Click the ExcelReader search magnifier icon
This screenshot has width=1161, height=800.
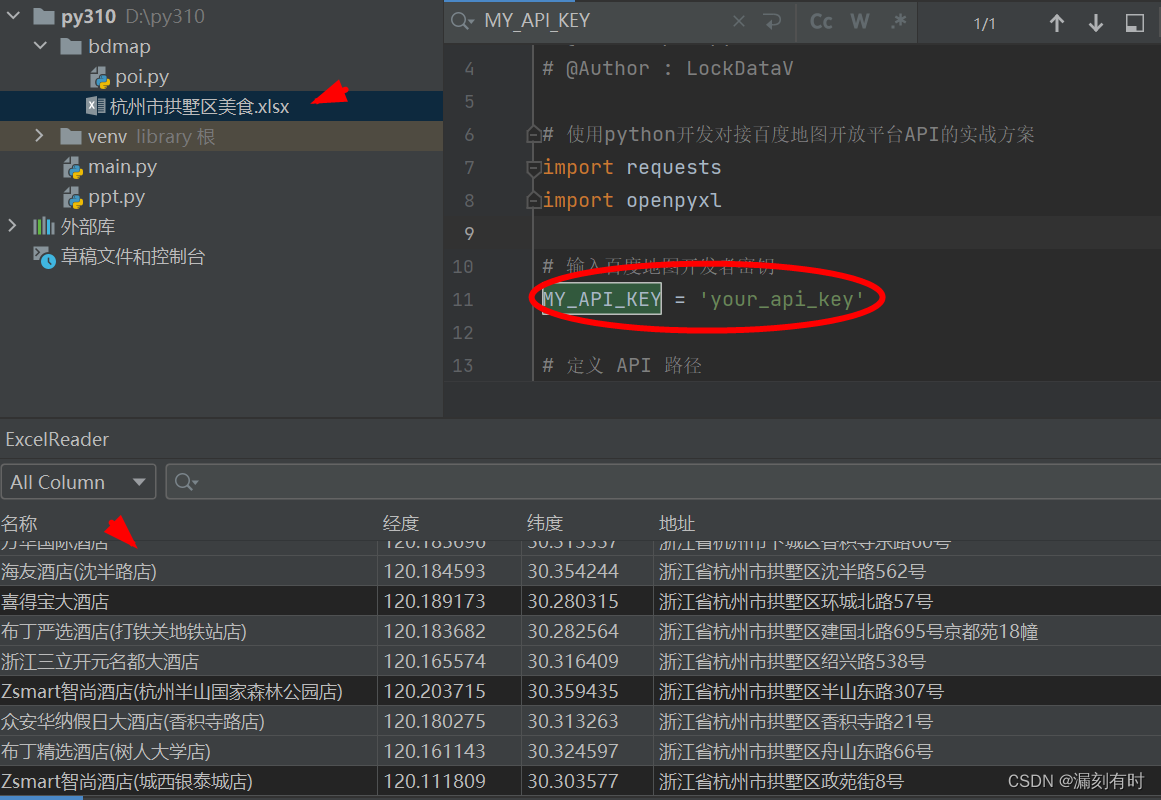point(186,482)
